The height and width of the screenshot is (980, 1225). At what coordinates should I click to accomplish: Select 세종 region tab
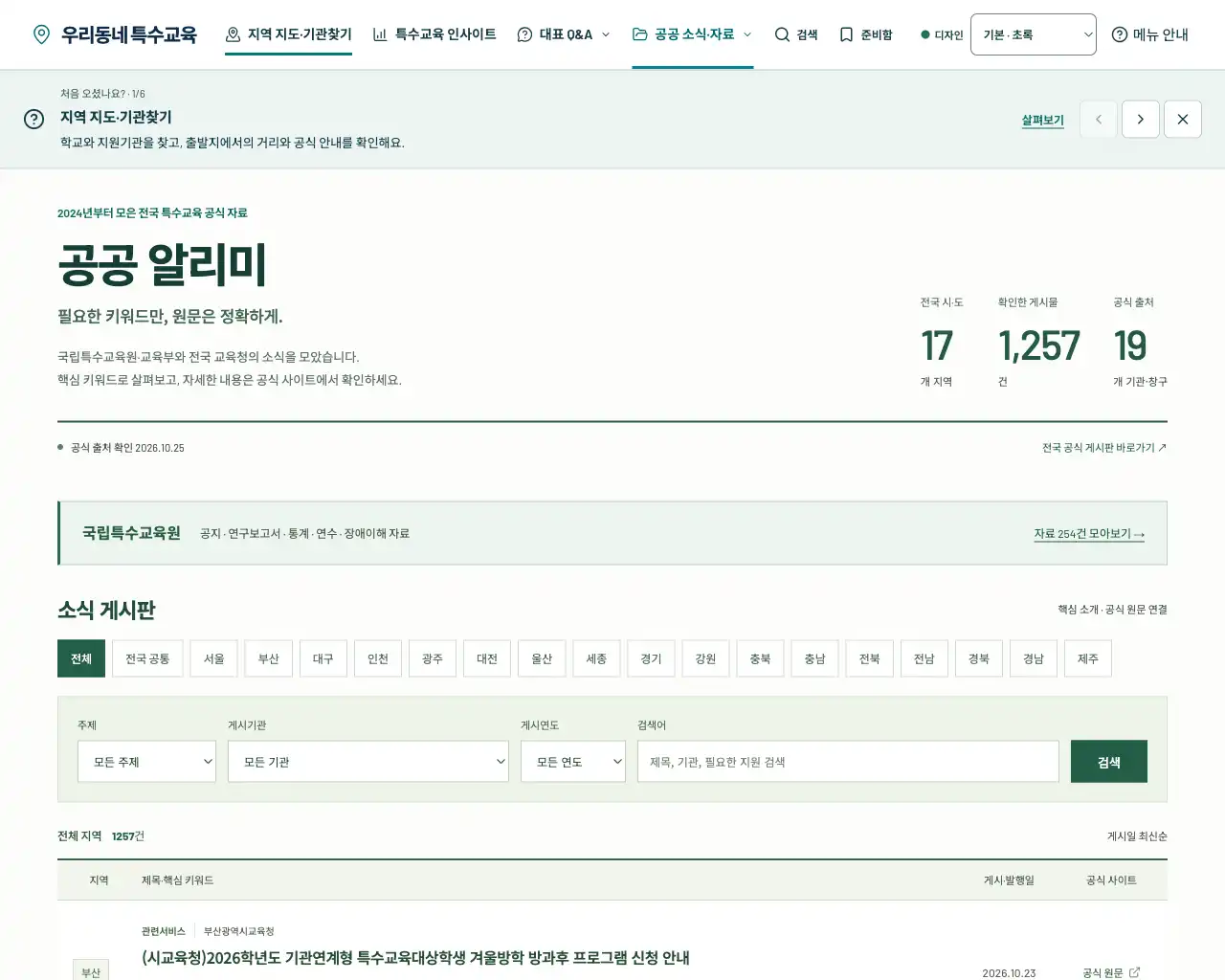click(x=596, y=658)
